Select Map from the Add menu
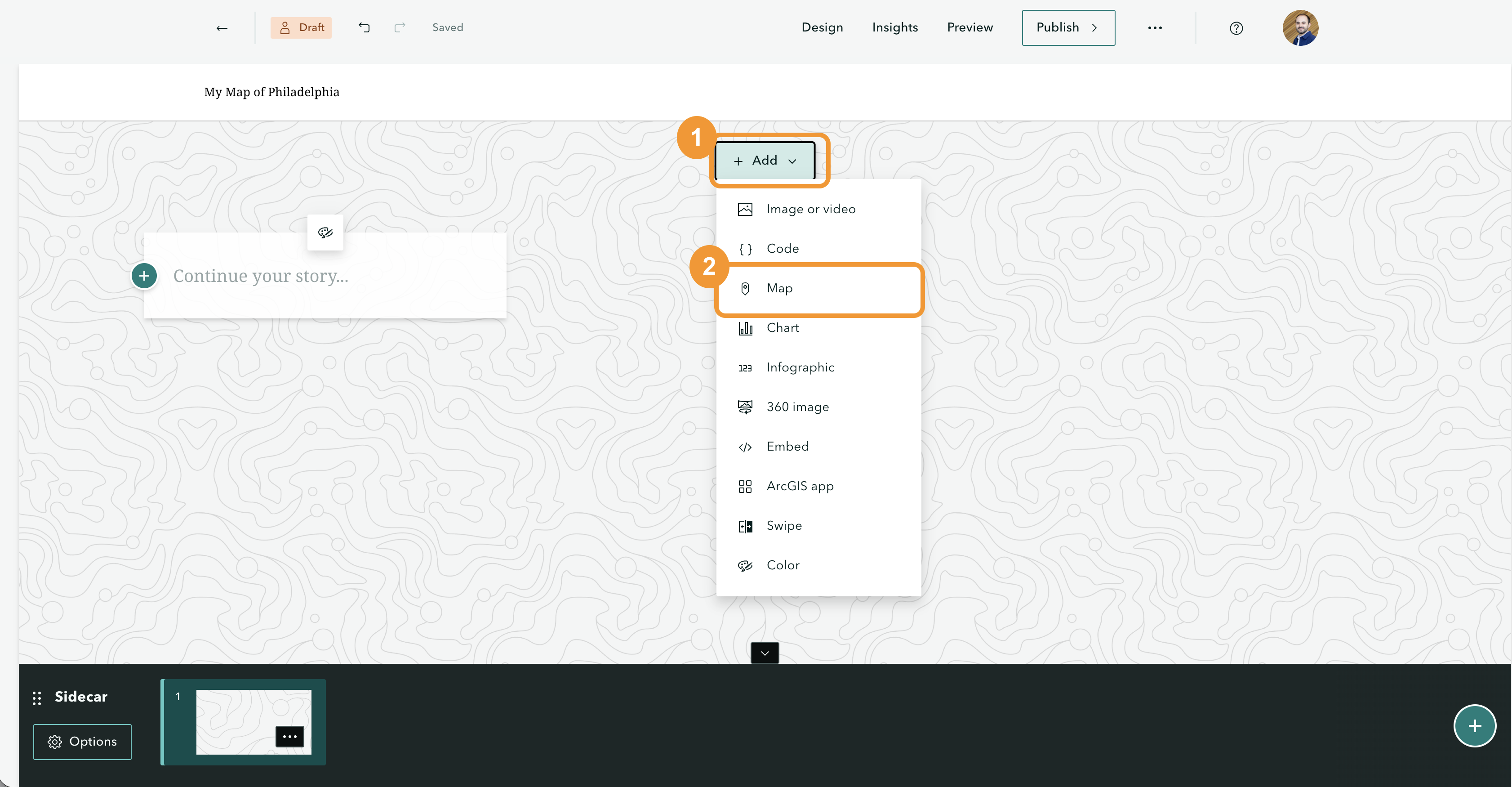The width and height of the screenshot is (1512, 787). (x=818, y=288)
